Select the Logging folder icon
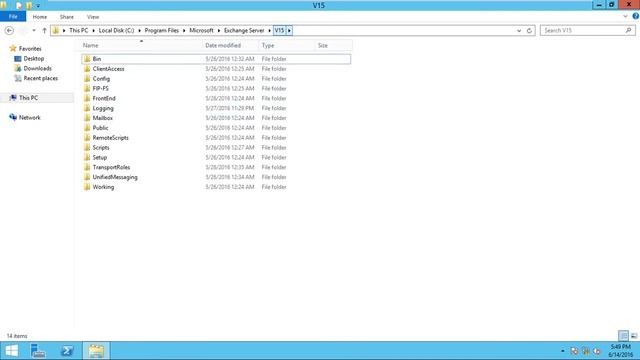The image size is (640, 360). point(87,108)
